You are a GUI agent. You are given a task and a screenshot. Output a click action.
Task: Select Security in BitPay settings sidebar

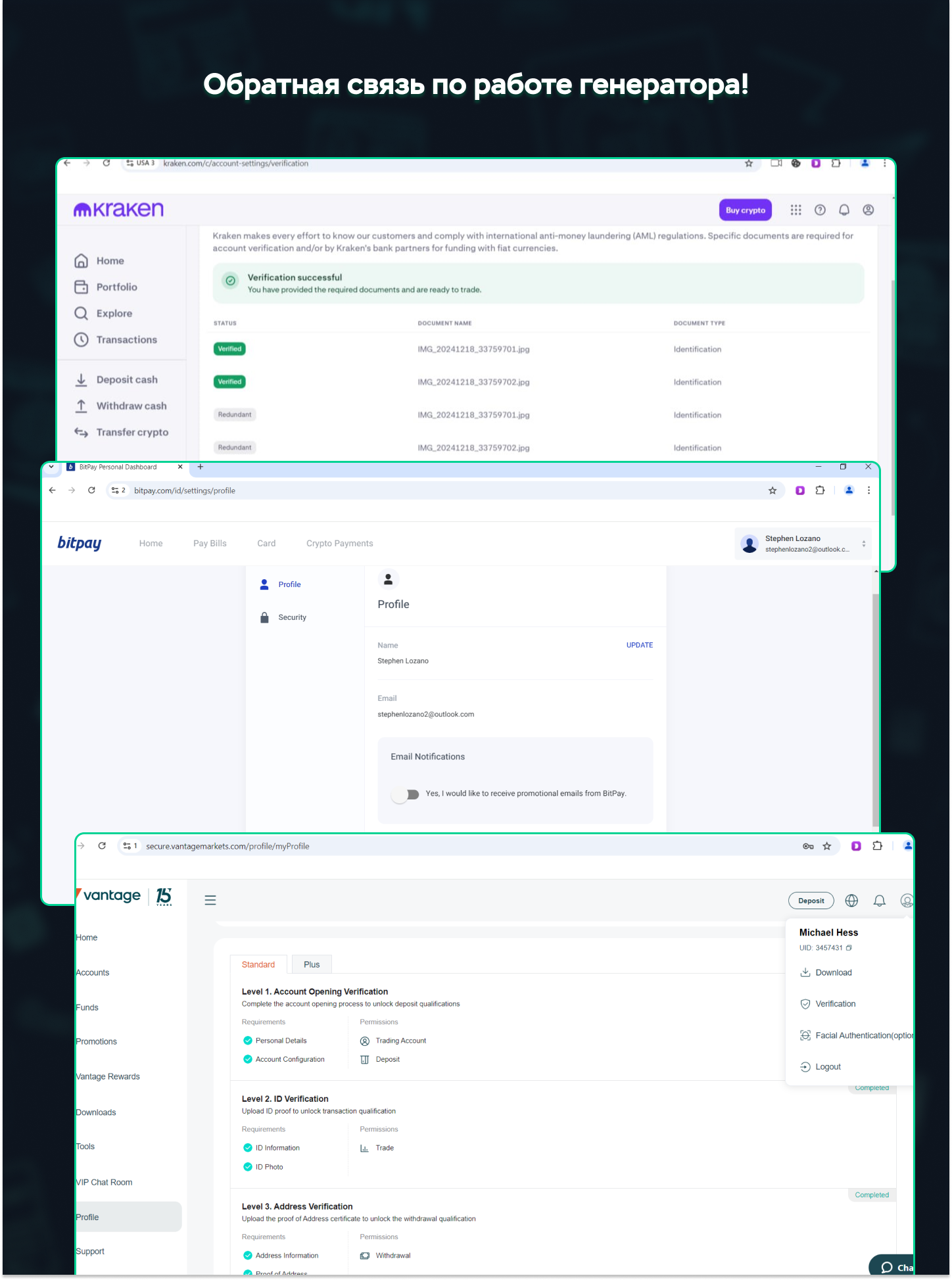coord(283,617)
